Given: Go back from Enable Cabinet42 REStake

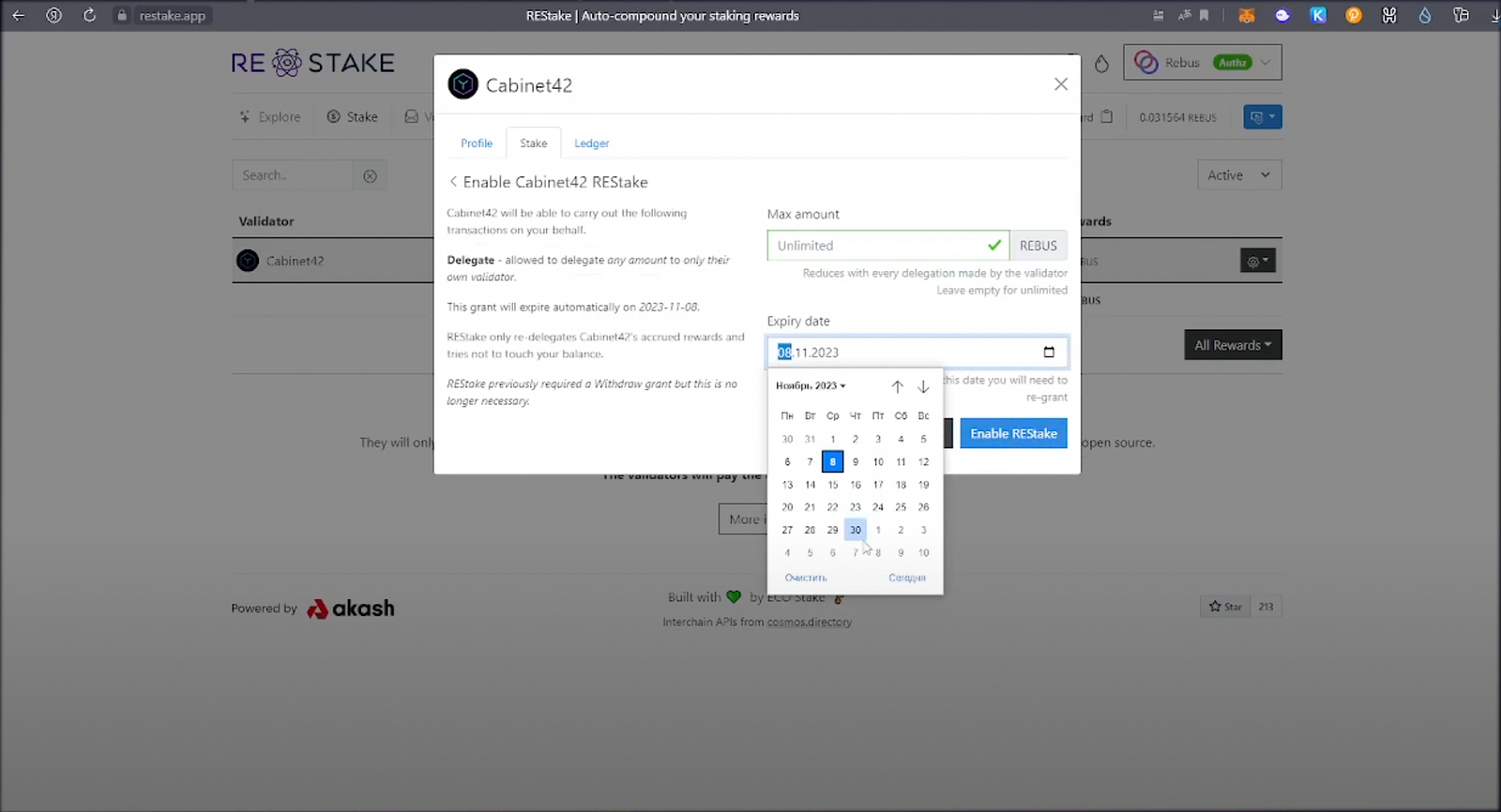Looking at the screenshot, I should point(453,182).
